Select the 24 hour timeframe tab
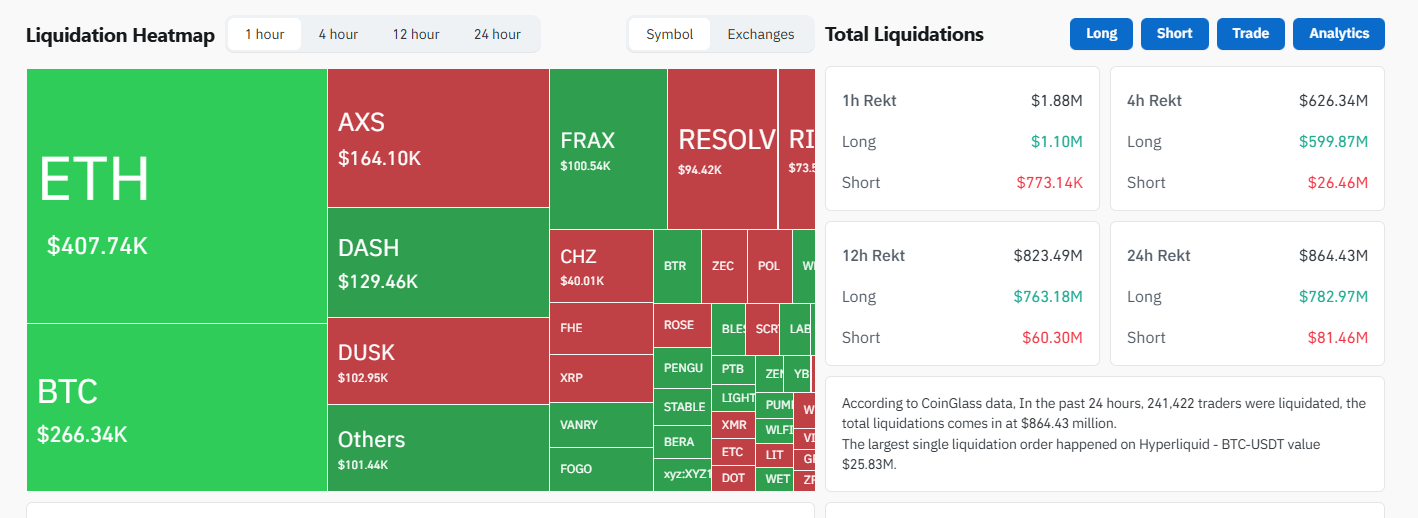 tap(497, 34)
